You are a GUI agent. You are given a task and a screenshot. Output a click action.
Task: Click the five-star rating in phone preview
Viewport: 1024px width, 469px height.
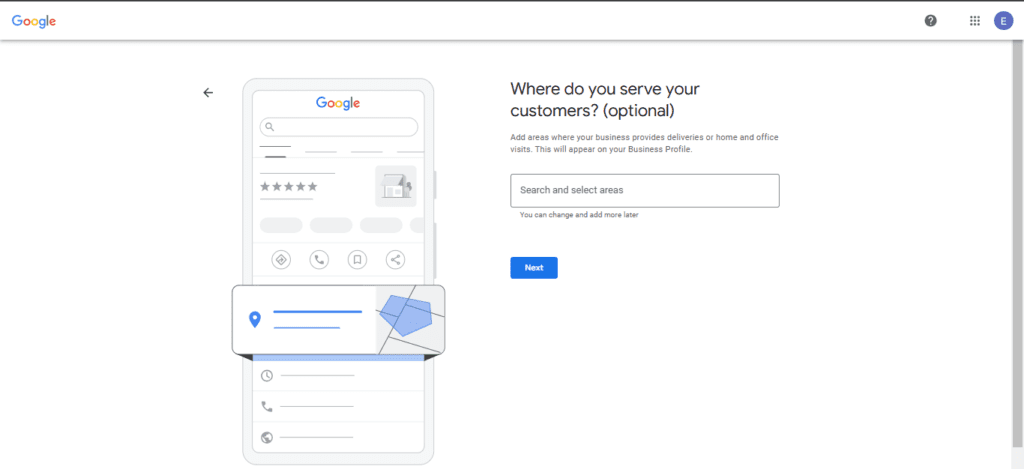click(289, 187)
